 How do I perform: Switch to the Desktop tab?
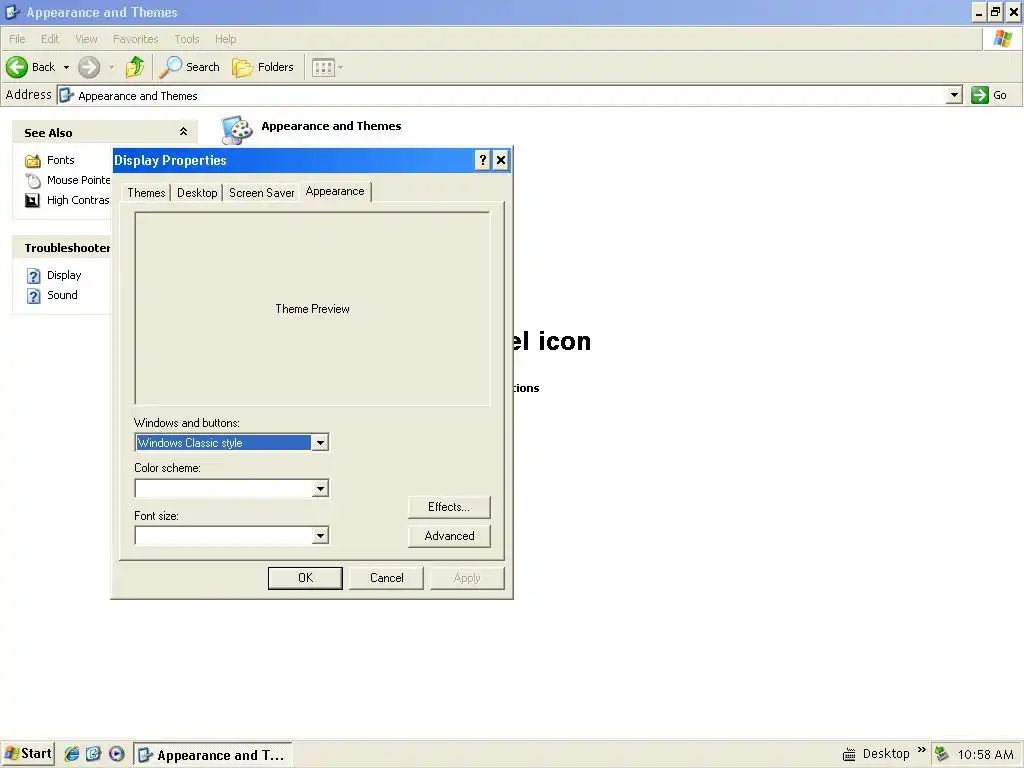(197, 193)
